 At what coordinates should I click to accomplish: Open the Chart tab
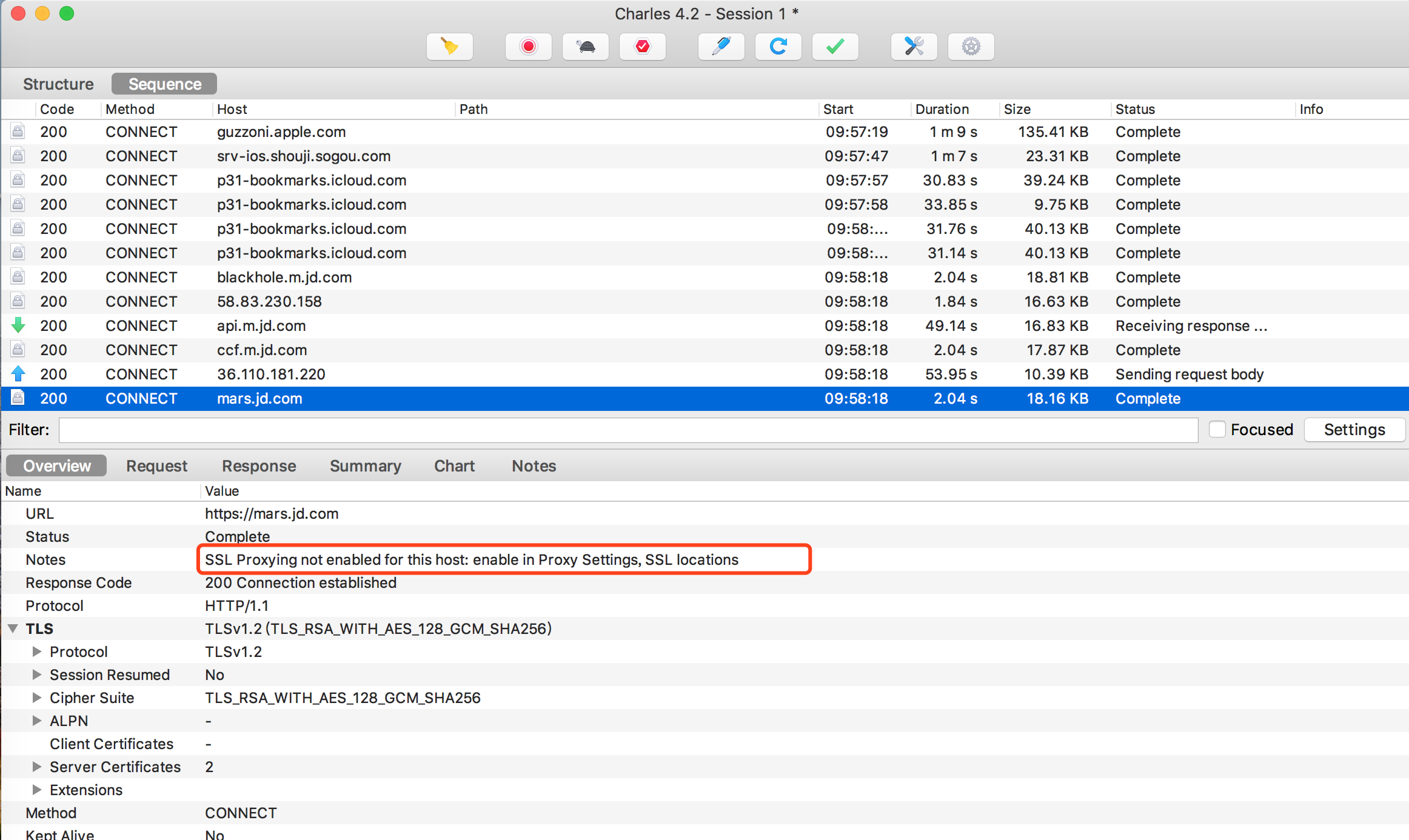(x=454, y=465)
